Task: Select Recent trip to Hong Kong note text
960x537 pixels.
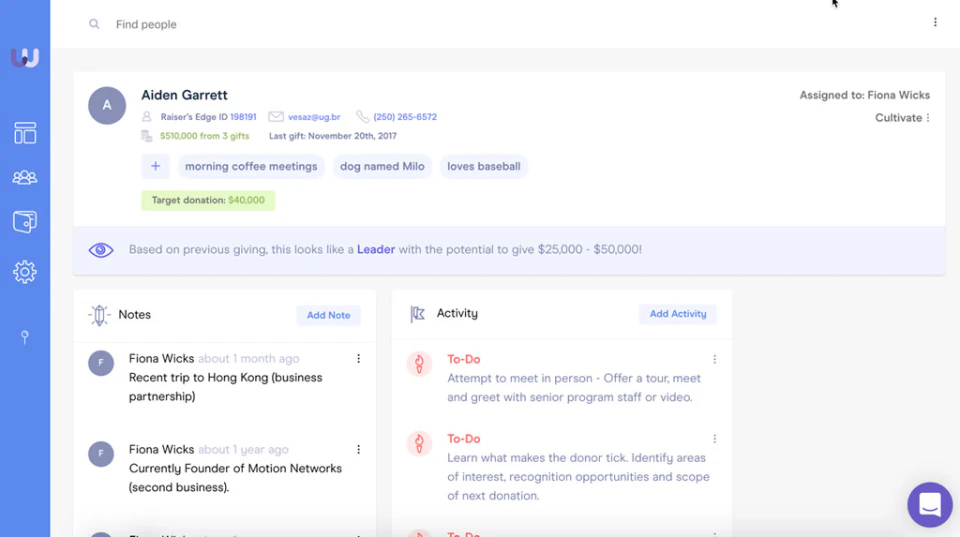Action: point(225,387)
